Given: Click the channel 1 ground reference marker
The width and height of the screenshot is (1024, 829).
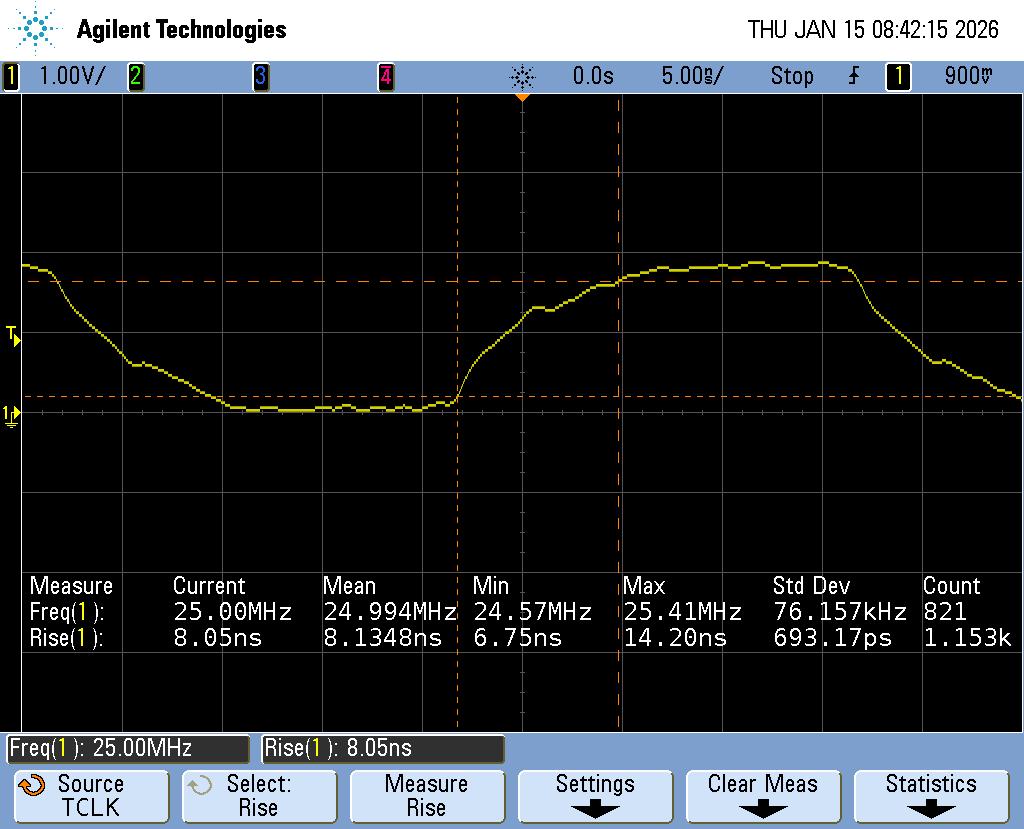Looking at the screenshot, I should point(11,415).
